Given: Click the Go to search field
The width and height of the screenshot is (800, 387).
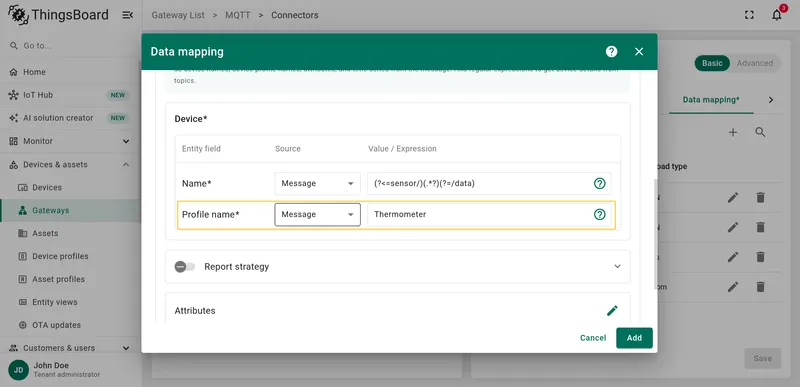Looking at the screenshot, I should pyautogui.click(x=70, y=45).
